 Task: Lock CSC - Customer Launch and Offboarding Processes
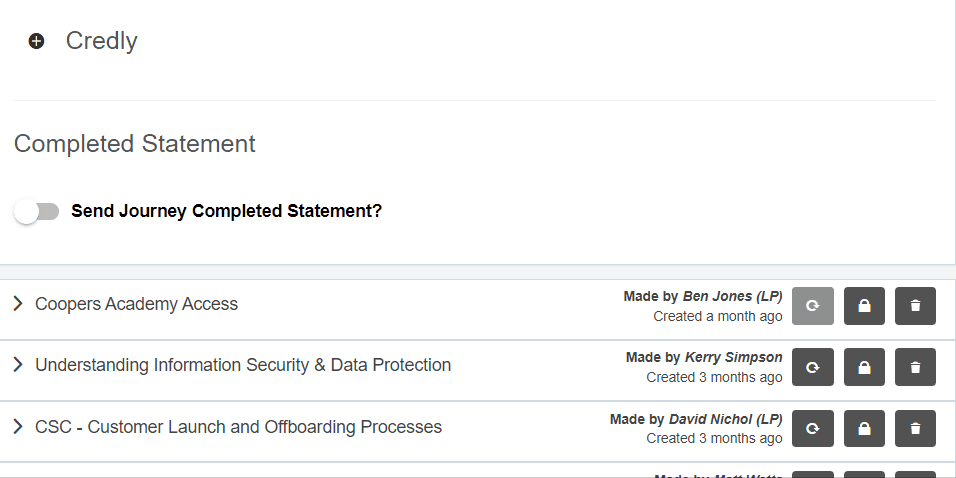(x=864, y=428)
